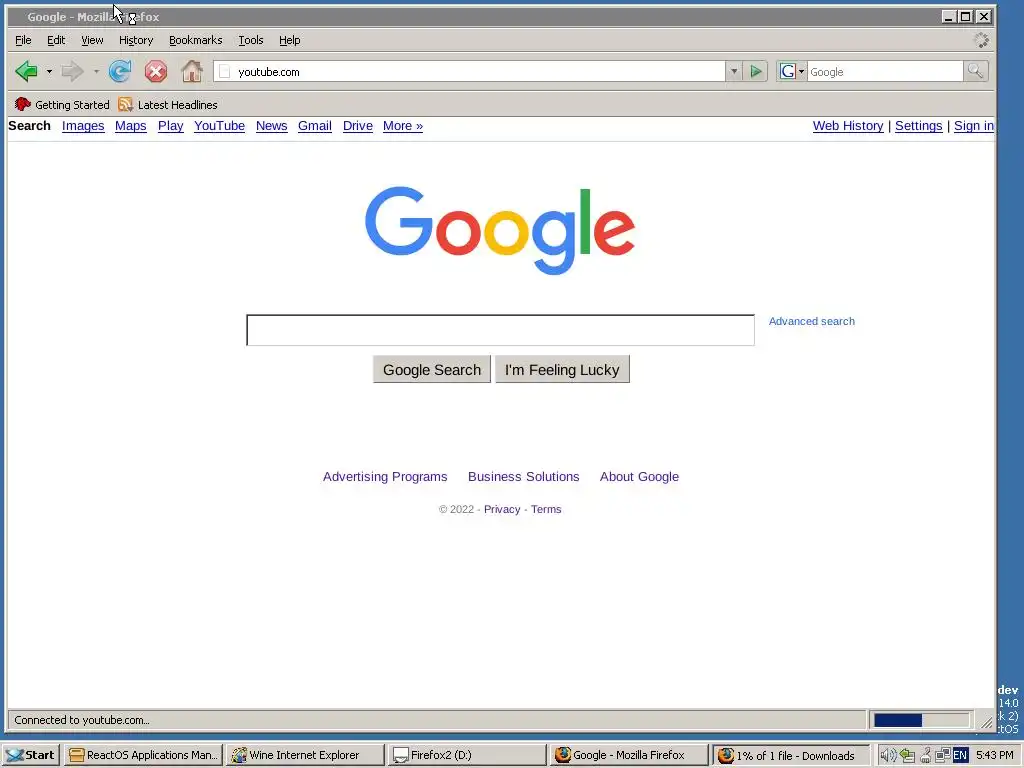1024x768 pixels.
Task: Open the search engine selector dropdown
Action: (x=792, y=71)
